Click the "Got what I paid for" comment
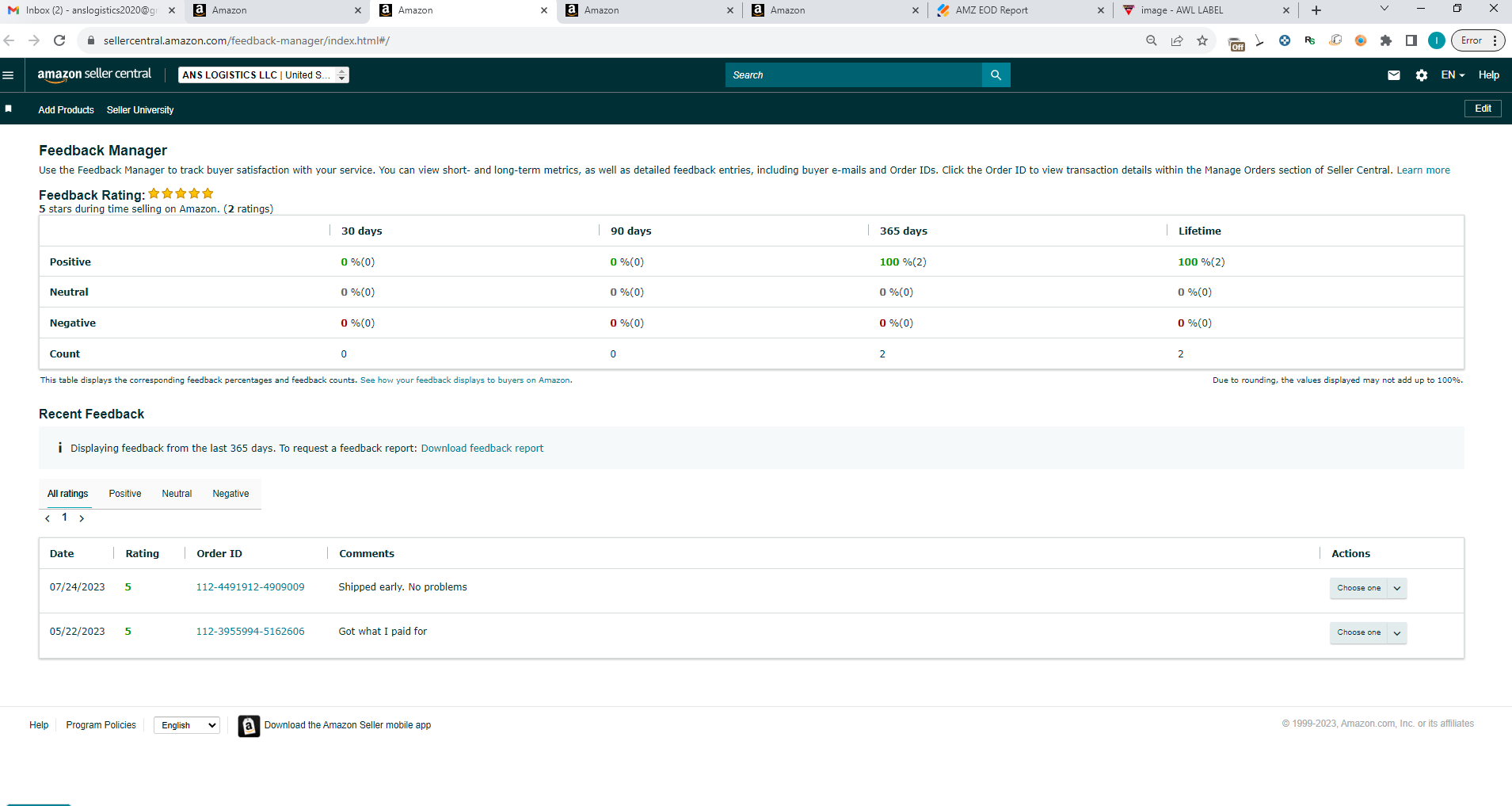This screenshot has width=1512, height=806. [x=383, y=632]
